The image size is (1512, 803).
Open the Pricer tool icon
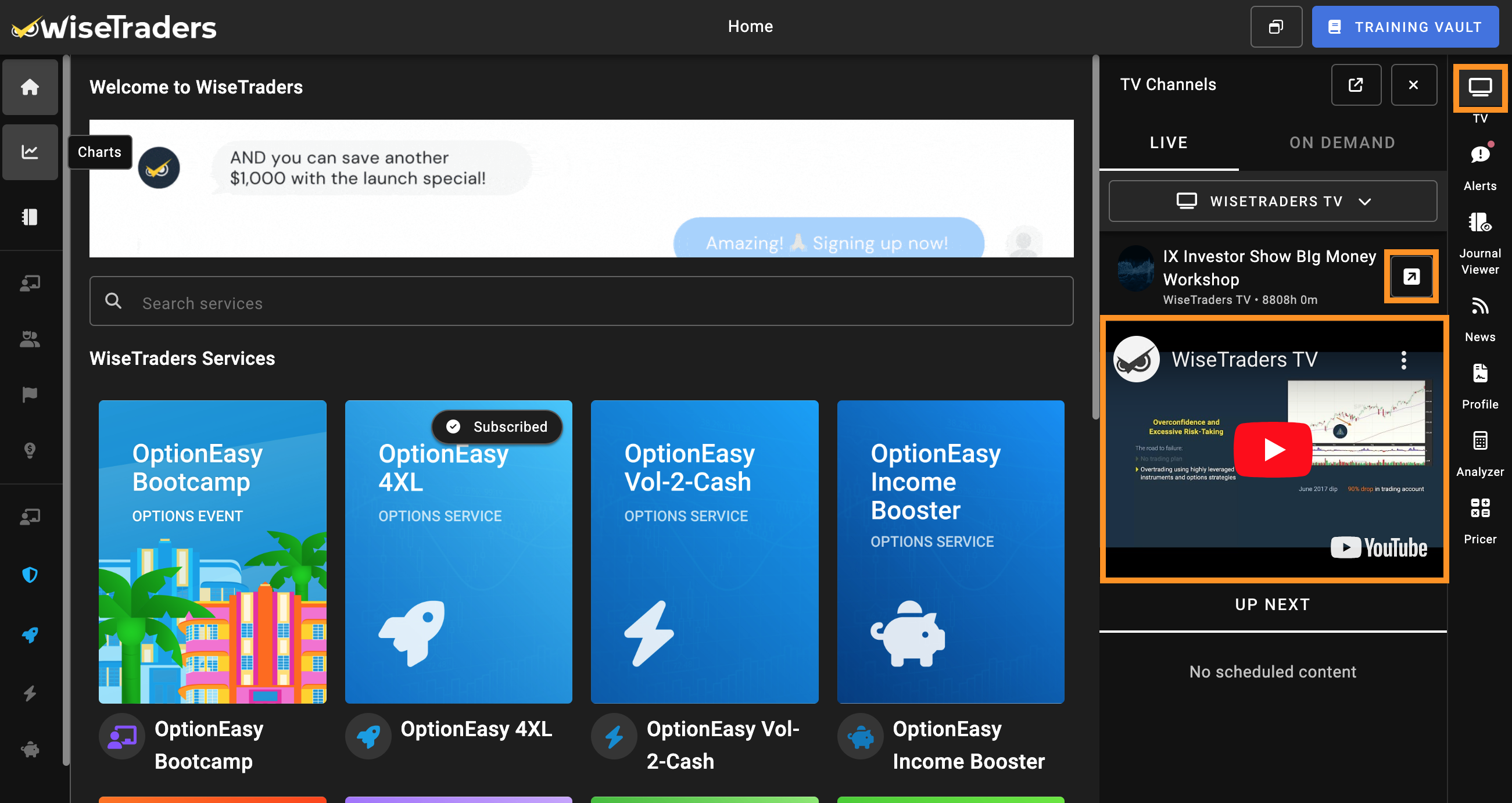1479,508
